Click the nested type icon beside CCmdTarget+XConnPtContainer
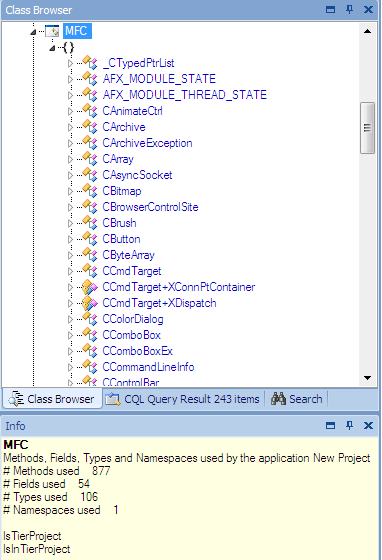 89,287
